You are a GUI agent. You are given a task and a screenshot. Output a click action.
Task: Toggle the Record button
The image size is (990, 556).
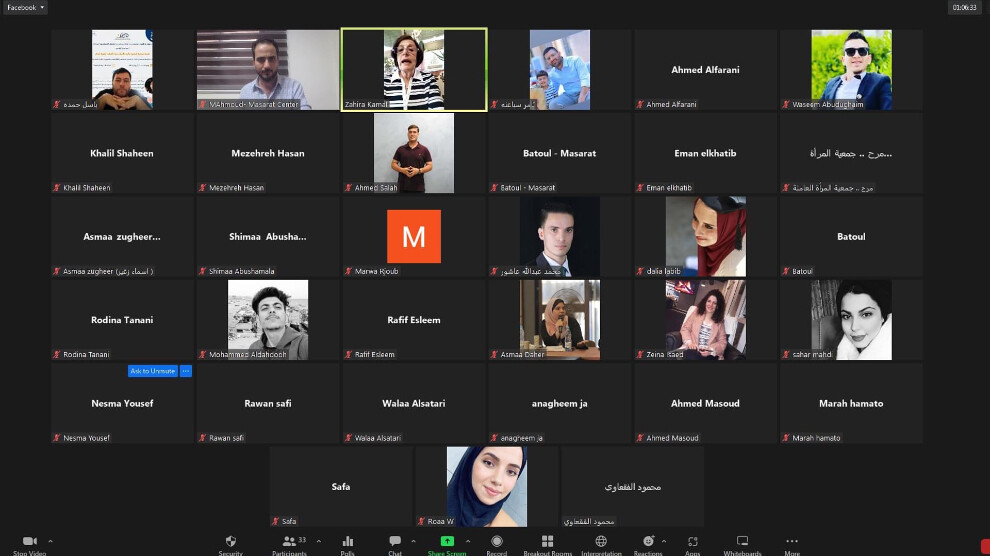pyautogui.click(x=497, y=542)
